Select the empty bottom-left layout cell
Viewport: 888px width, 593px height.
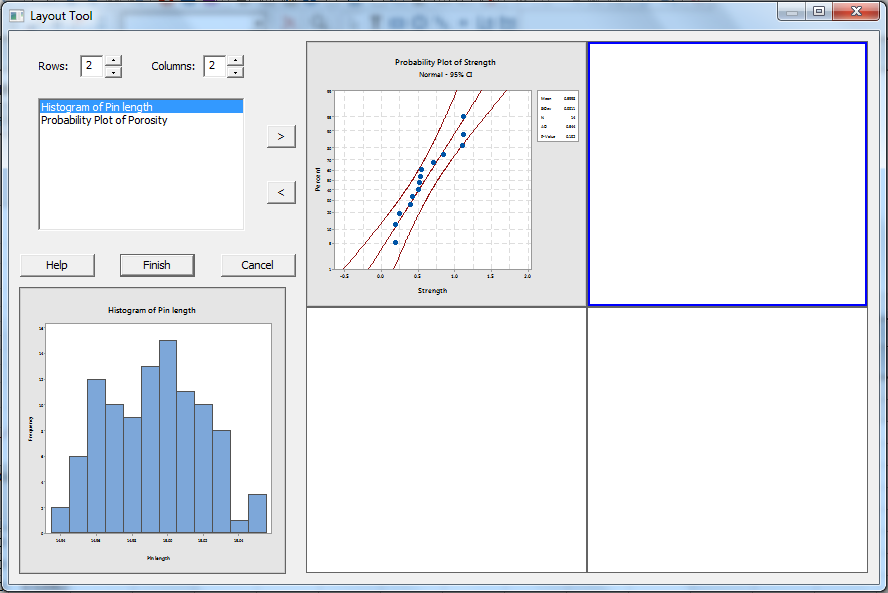(x=446, y=440)
